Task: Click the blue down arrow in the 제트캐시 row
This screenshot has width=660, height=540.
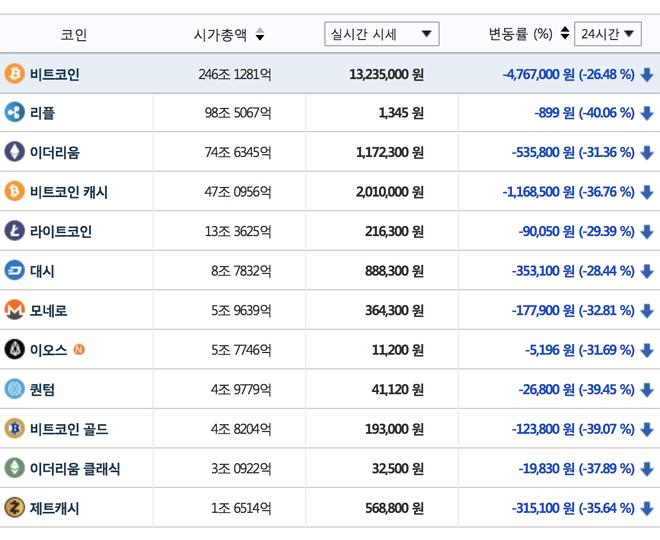Action: (647, 509)
